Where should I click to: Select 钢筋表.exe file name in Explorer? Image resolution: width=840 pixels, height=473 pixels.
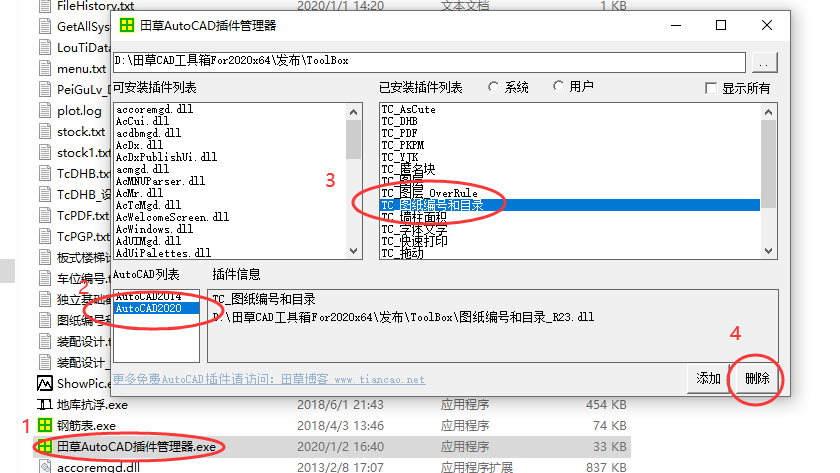point(86,425)
